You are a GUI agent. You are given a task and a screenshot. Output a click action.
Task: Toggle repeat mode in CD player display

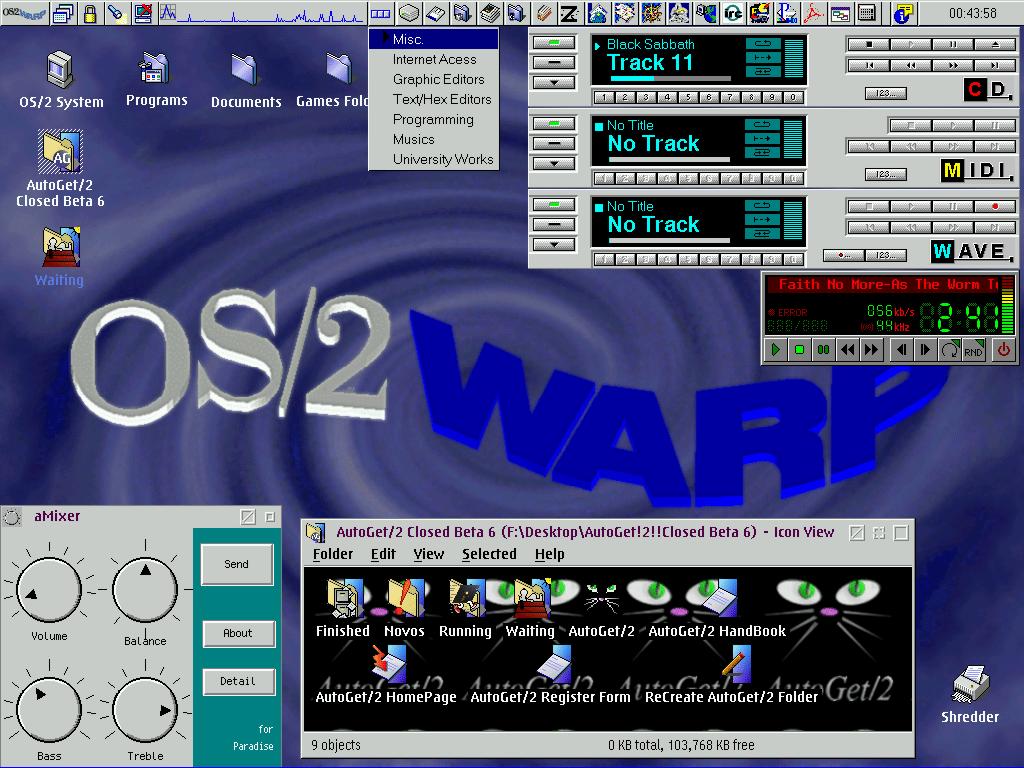763,44
